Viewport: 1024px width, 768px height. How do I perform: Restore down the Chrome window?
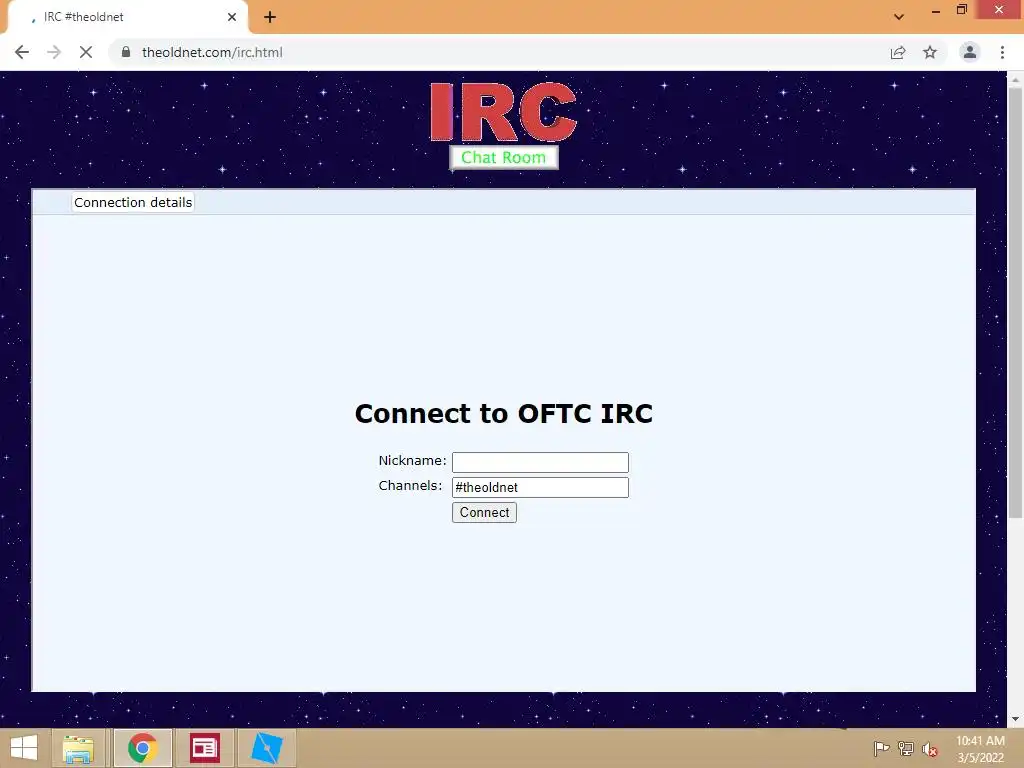click(961, 10)
